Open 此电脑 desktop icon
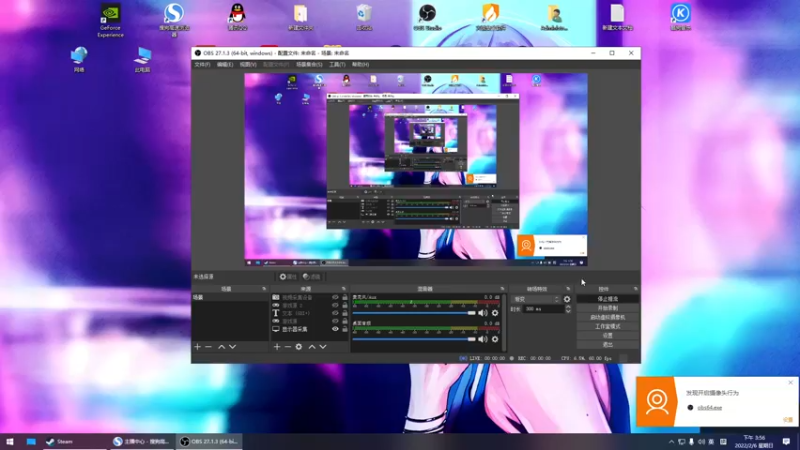800x450 pixels. [x=142, y=60]
